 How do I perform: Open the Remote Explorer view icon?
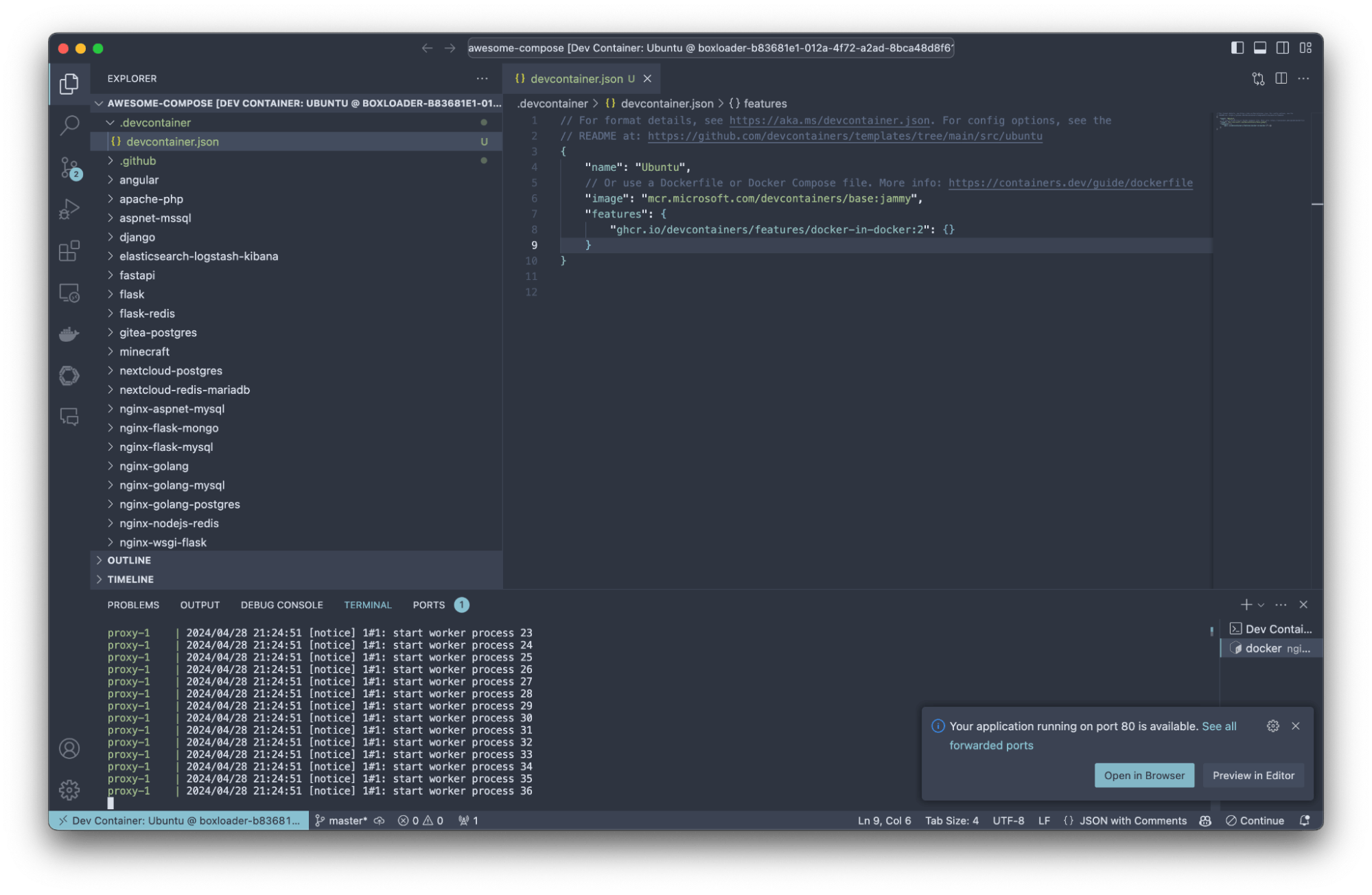tap(69, 292)
